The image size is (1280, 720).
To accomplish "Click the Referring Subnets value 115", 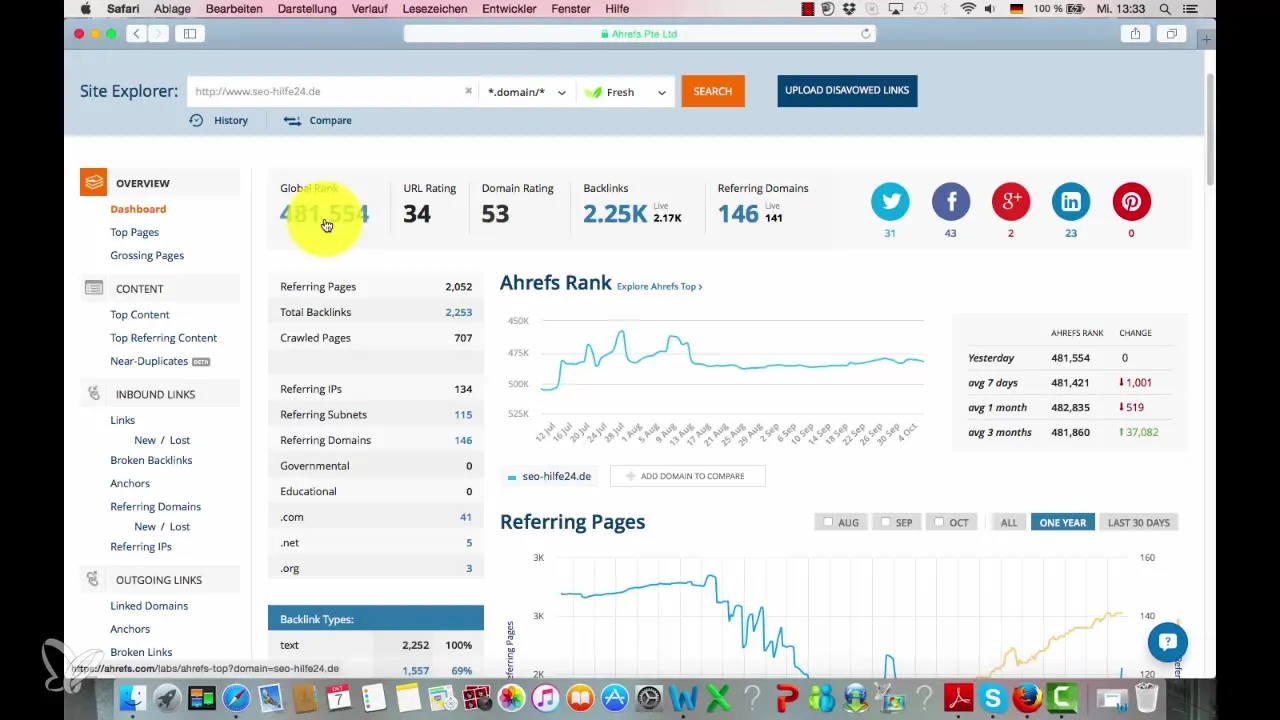I will [463, 414].
